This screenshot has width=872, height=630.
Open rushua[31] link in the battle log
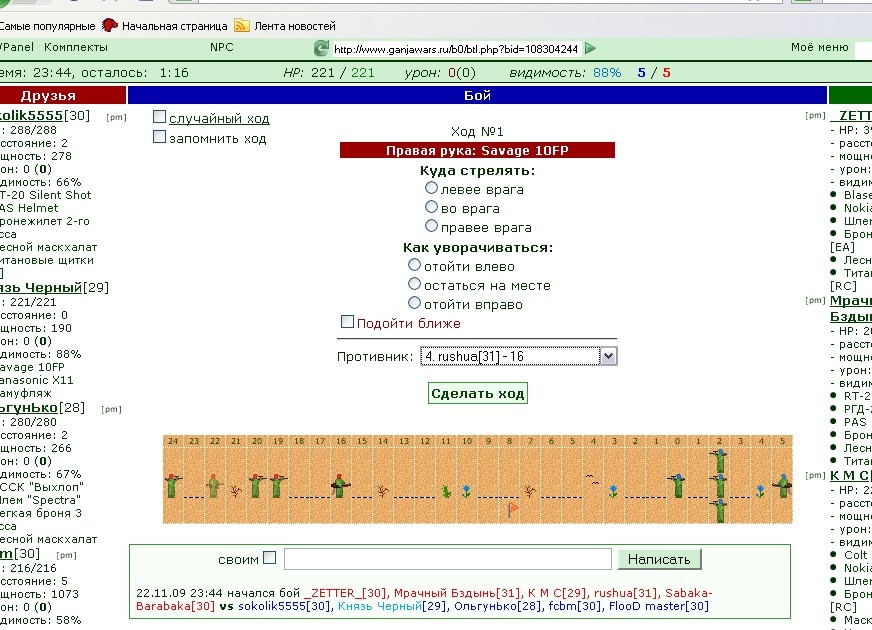(625, 593)
